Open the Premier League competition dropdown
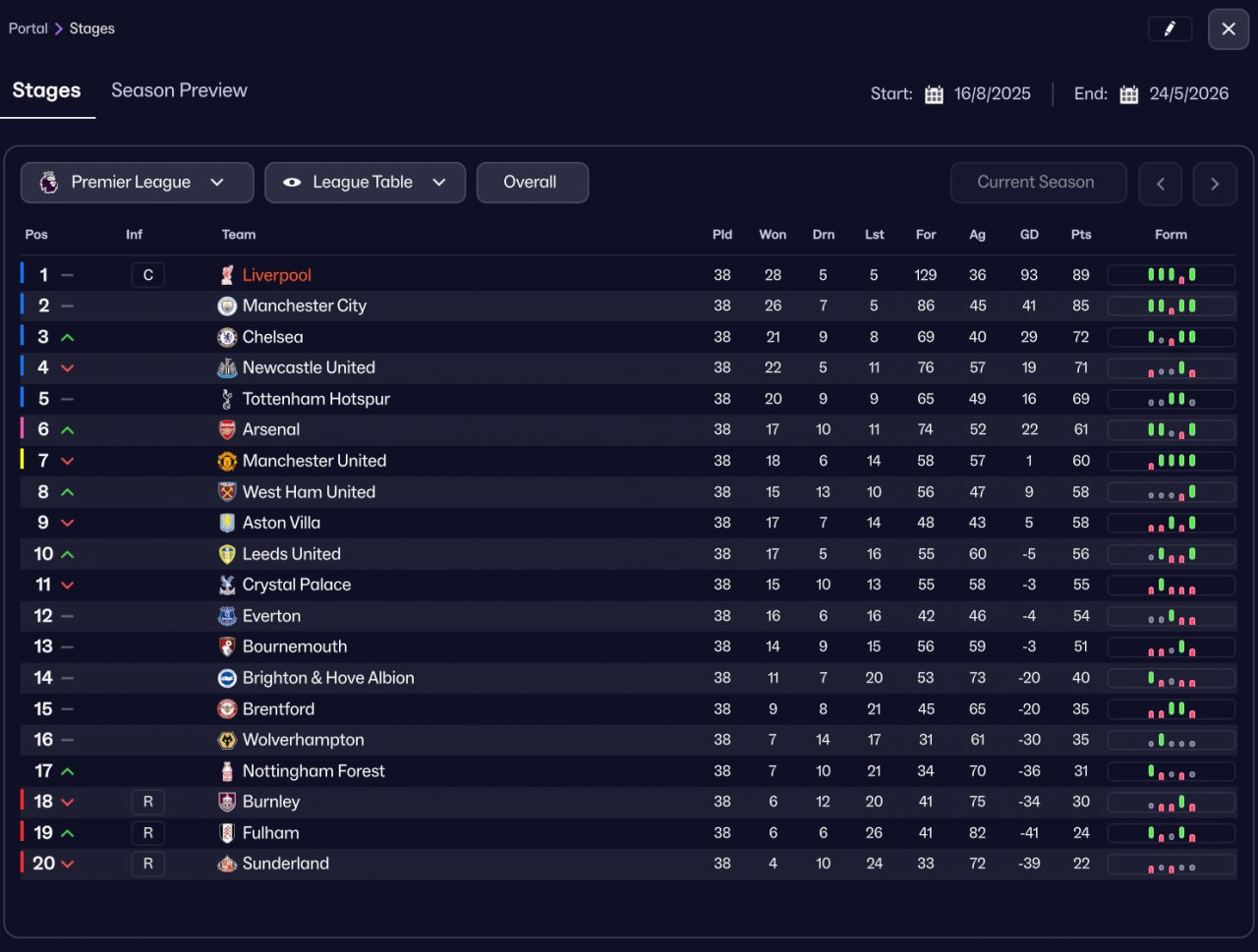Screen dimensions: 1258x952 click(x=137, y=183)
